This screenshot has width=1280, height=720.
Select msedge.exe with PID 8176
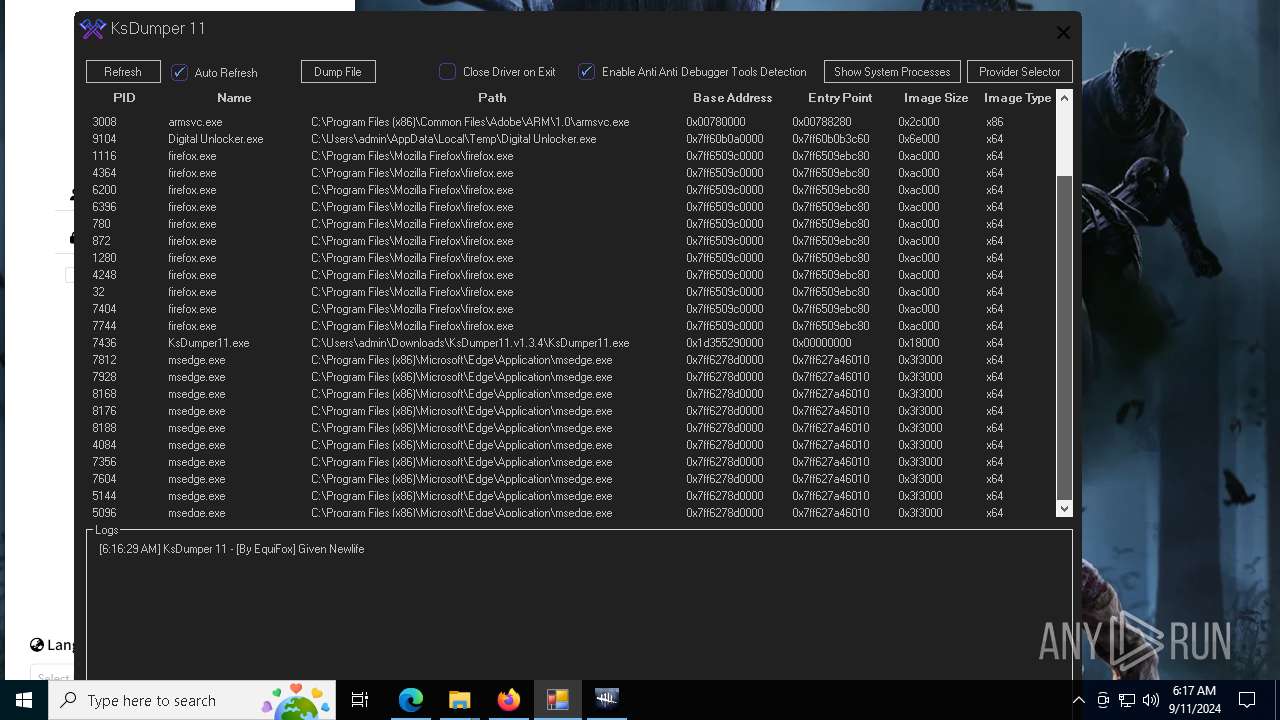click(x=570, y=411)
